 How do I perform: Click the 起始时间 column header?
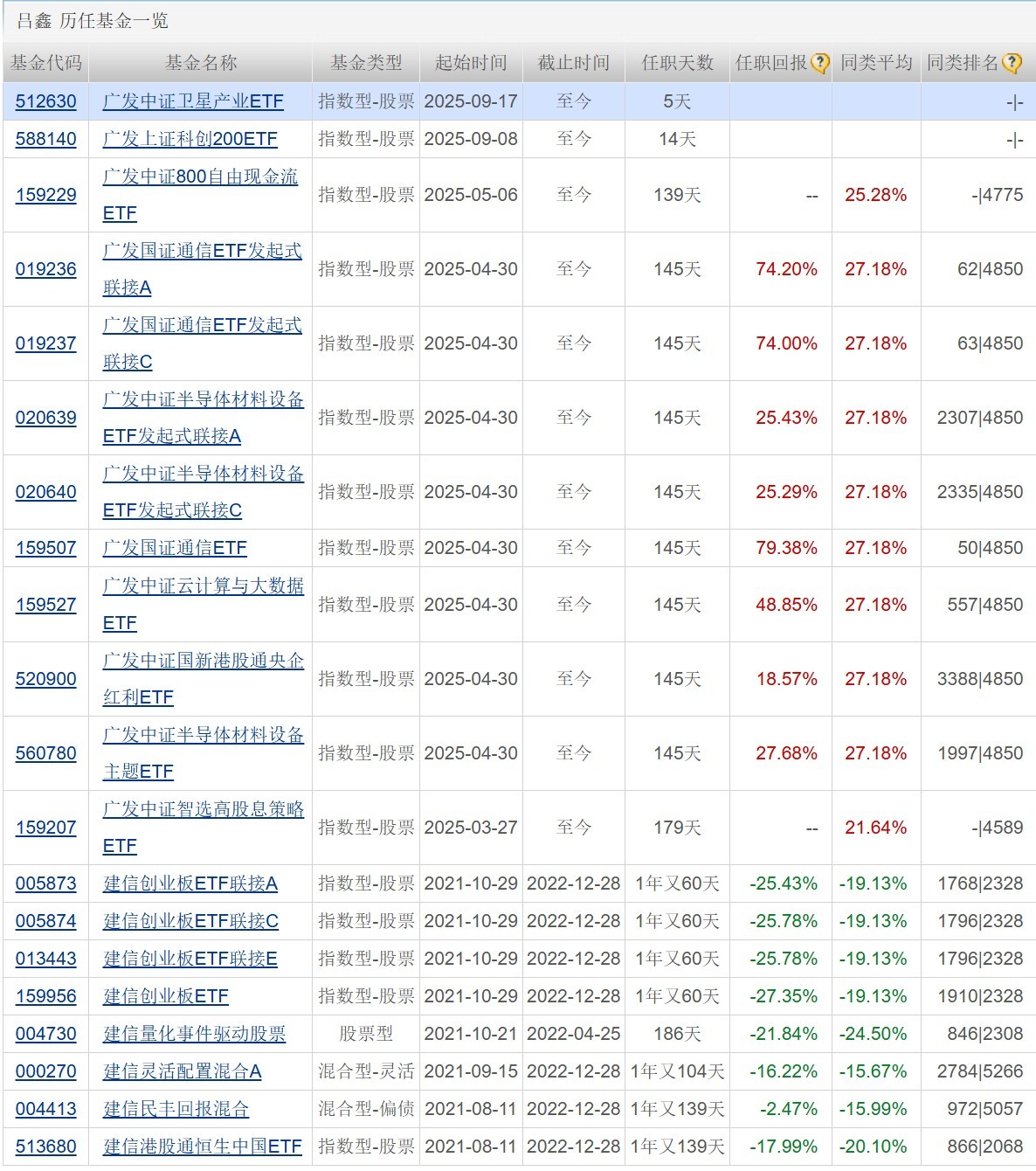pyautogui.click(x=471, y=63)
